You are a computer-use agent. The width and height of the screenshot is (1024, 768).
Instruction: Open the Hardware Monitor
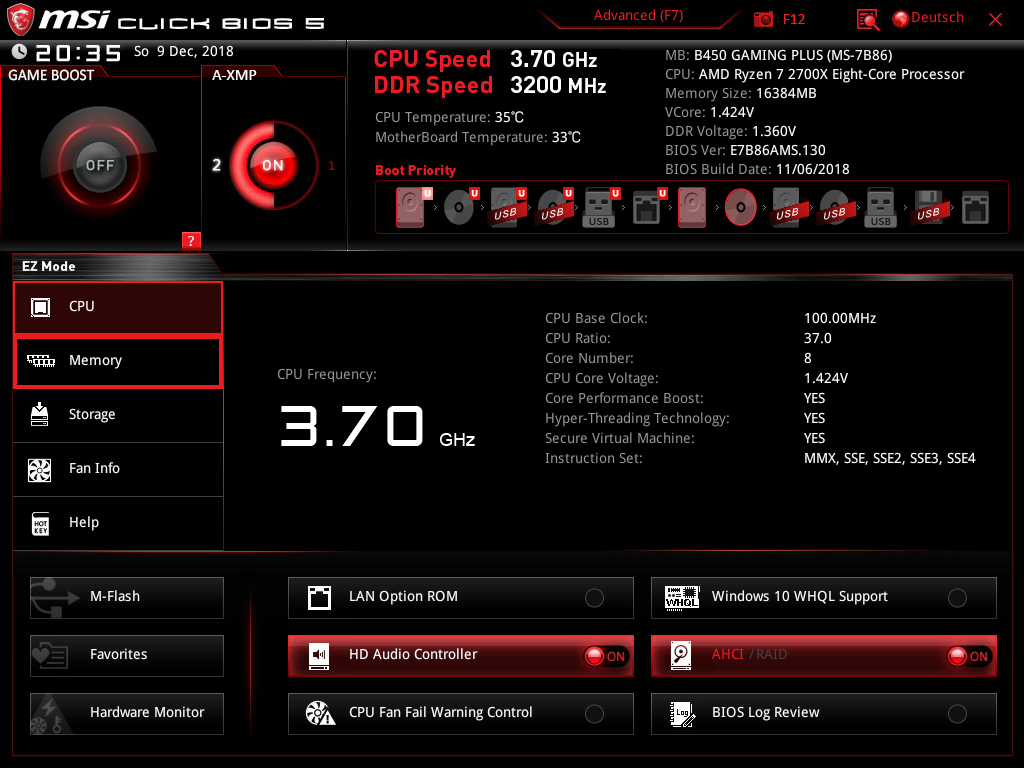pyautogui.click(x=127, y=713)
